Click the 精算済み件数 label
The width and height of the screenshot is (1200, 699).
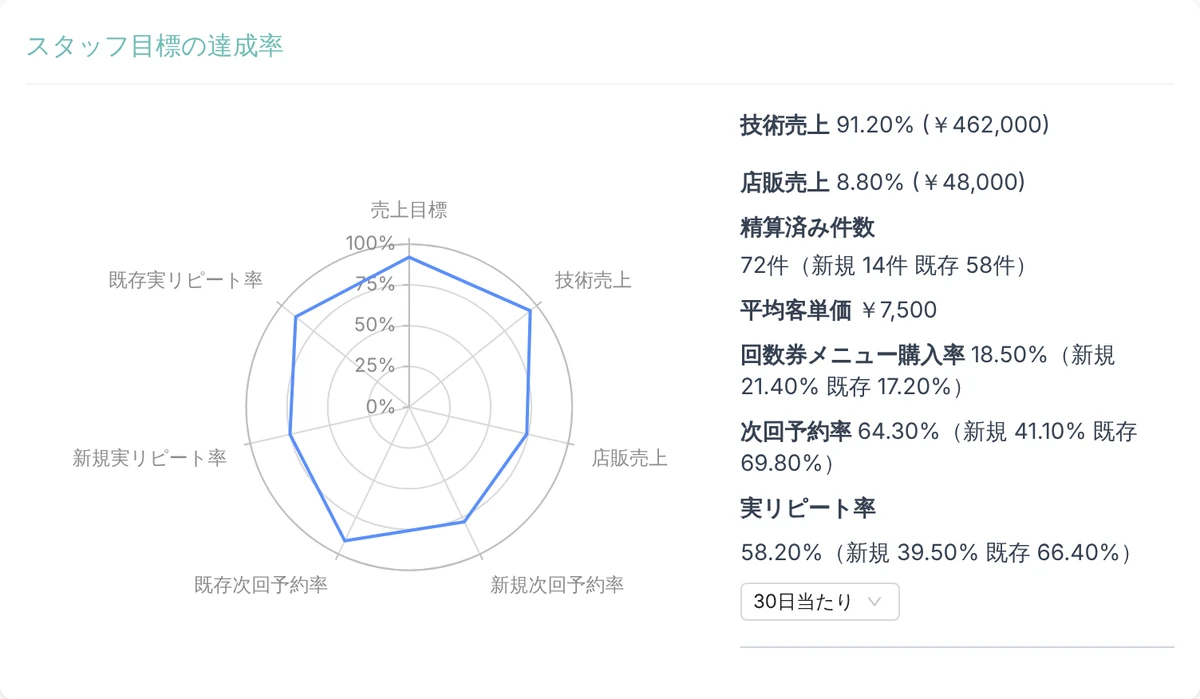click(x=807, y=228)
